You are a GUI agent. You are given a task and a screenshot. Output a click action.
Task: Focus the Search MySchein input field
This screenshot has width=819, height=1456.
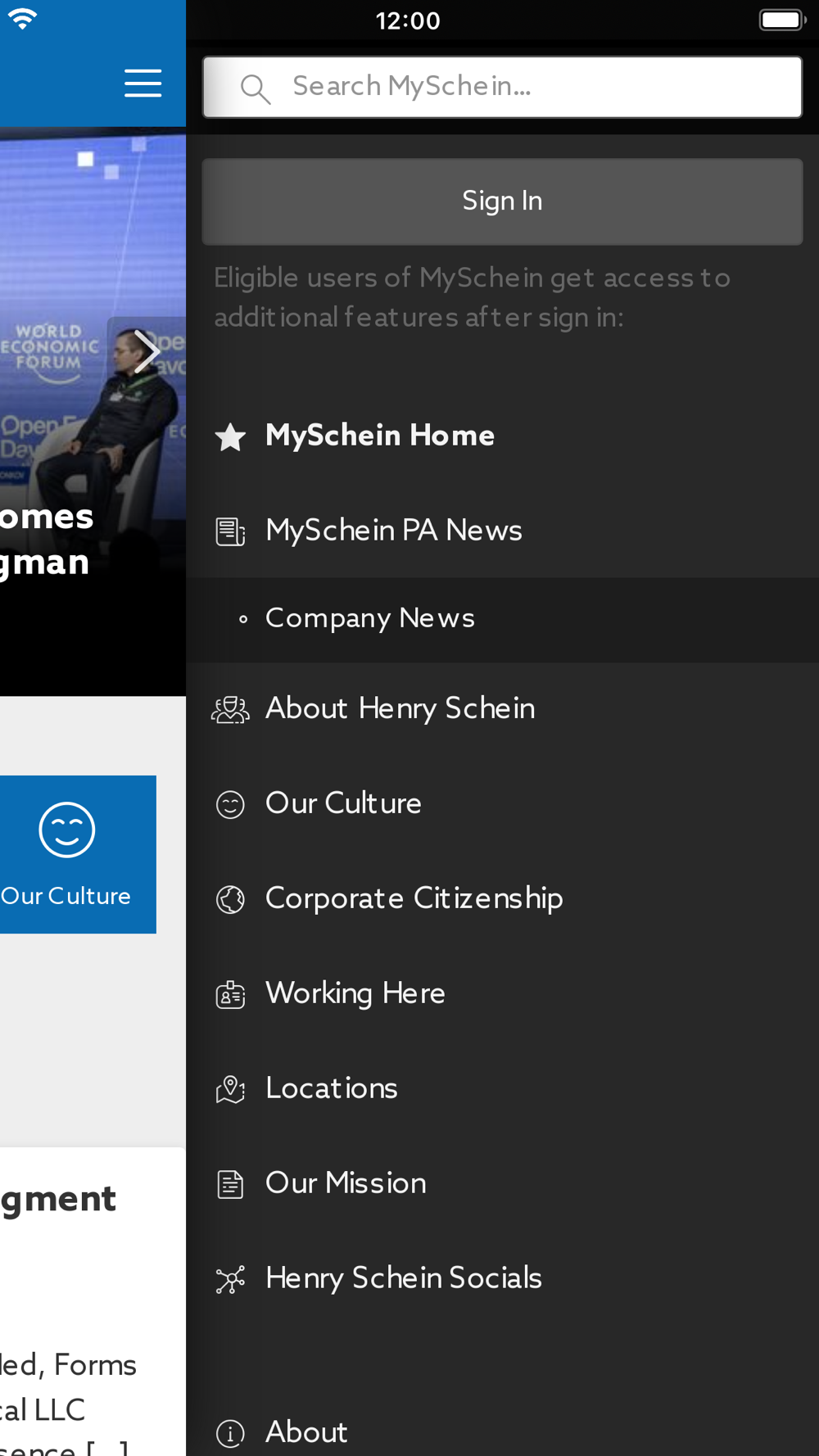[x=502, y=87]
